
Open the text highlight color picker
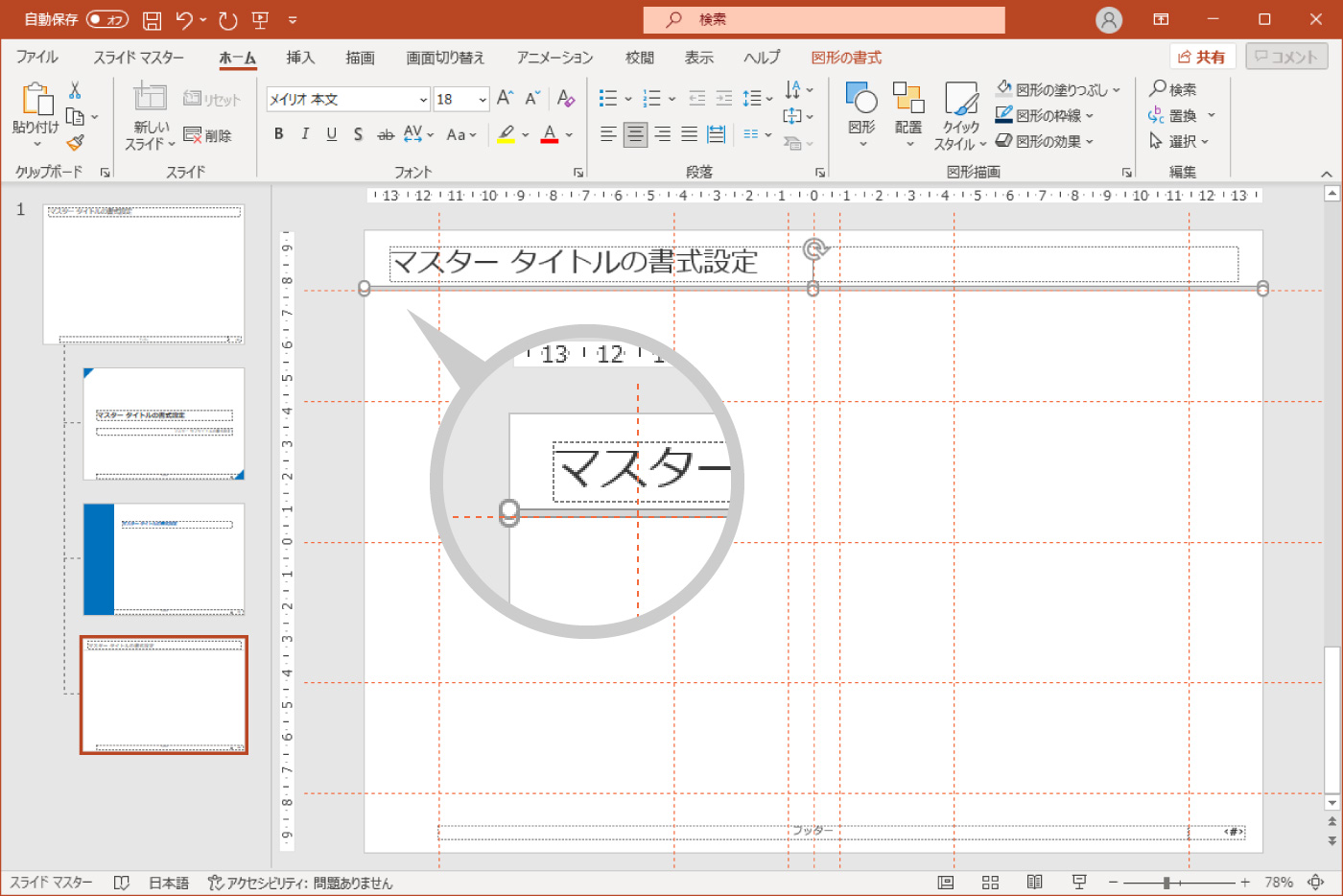pyautogui.click(x=526, y=135)
